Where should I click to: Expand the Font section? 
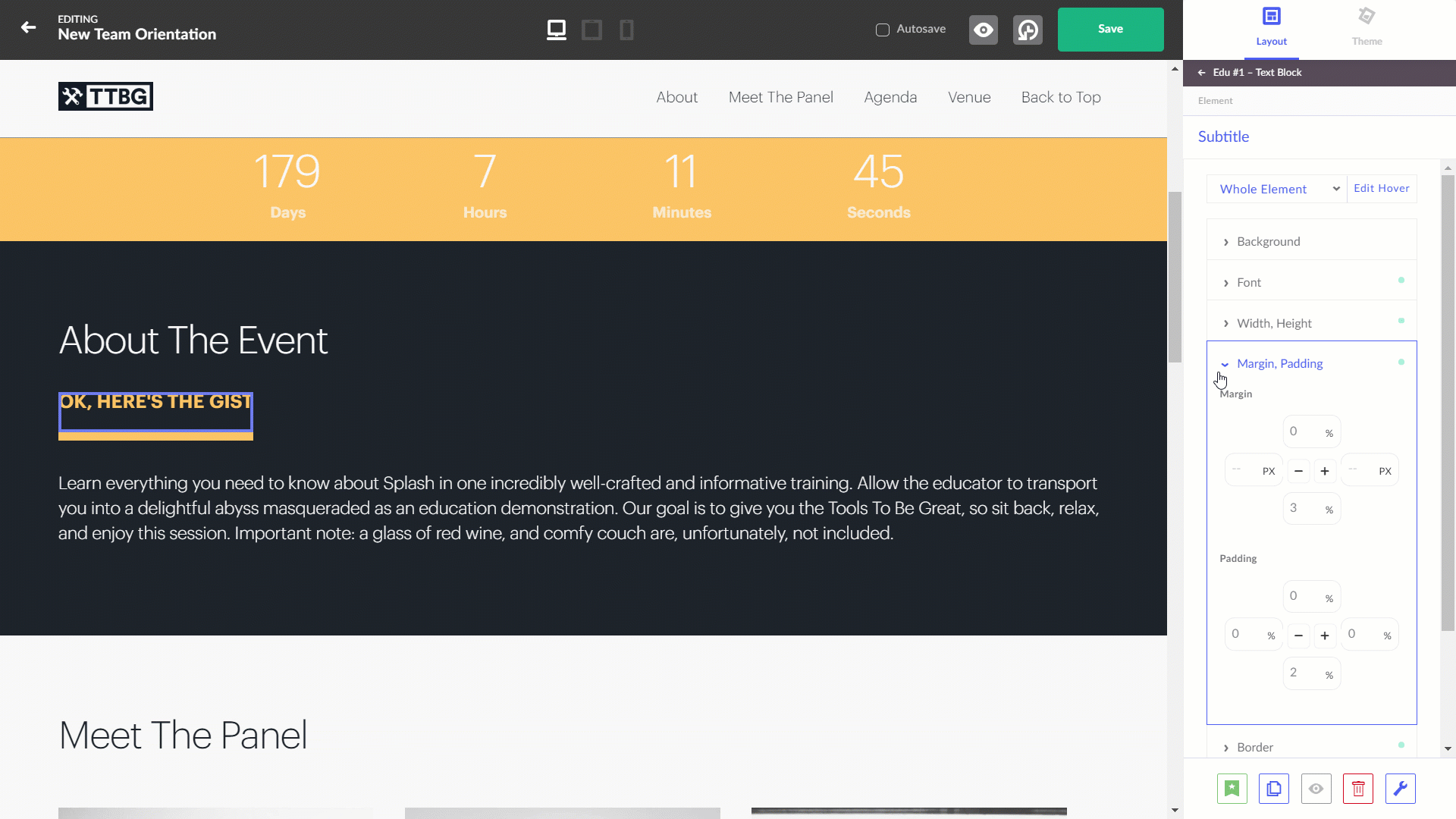pyautogui.click(x=1312, y=282)
